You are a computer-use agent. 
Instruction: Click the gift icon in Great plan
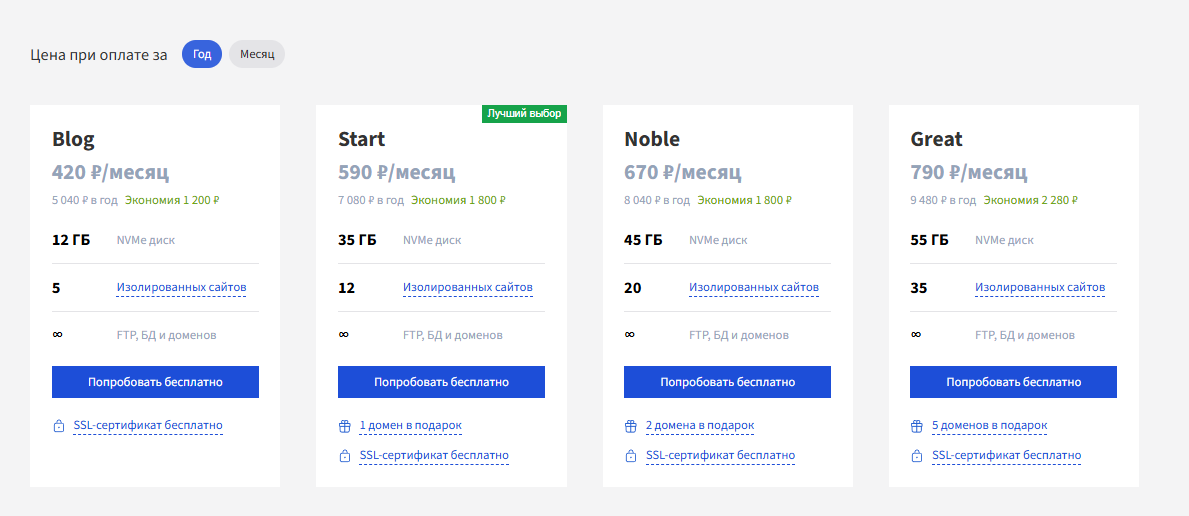tap(916, 426)
